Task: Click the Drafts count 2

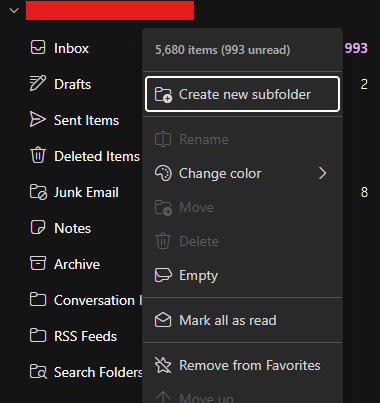Action: point(364,84)
